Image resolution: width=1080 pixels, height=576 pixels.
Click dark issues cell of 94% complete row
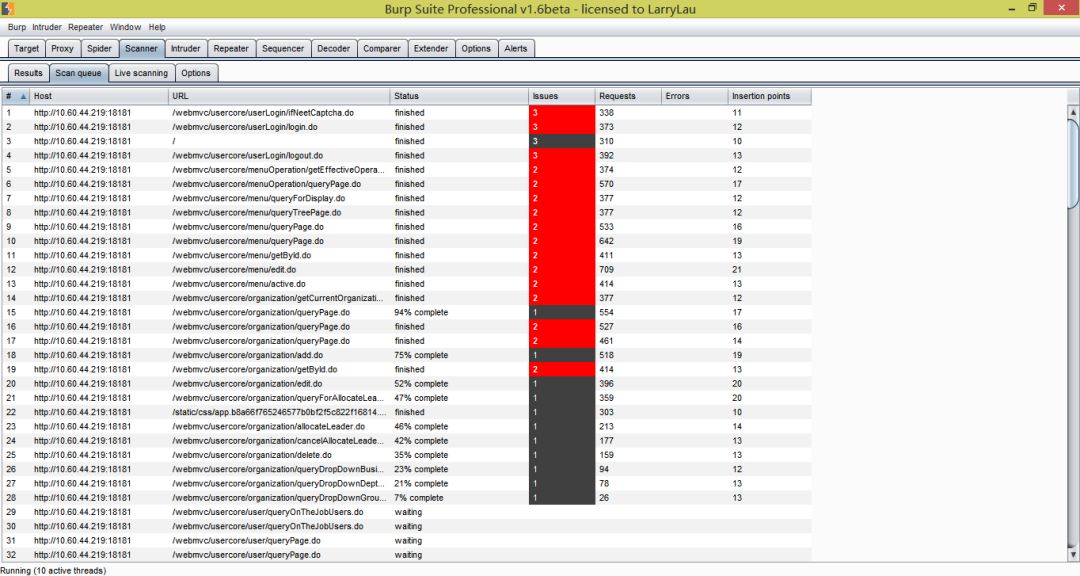[x=562, y=312]
